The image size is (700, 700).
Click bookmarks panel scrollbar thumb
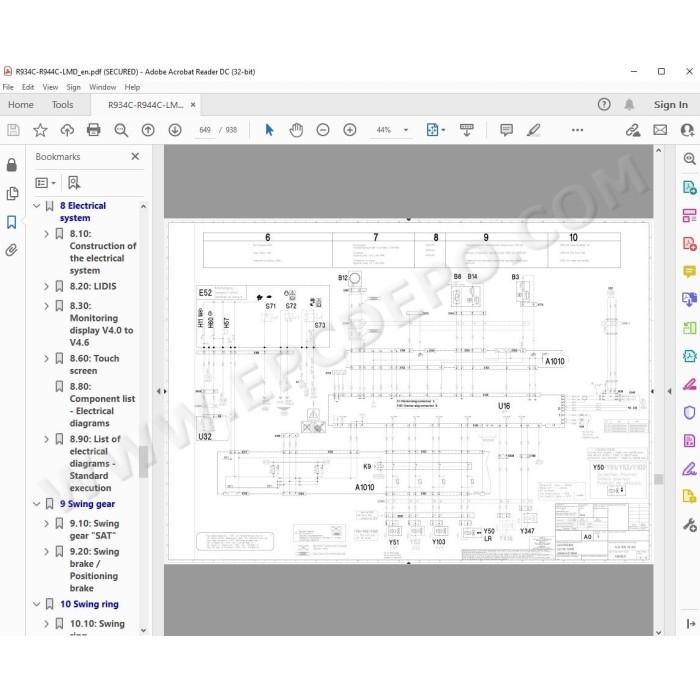143,462
